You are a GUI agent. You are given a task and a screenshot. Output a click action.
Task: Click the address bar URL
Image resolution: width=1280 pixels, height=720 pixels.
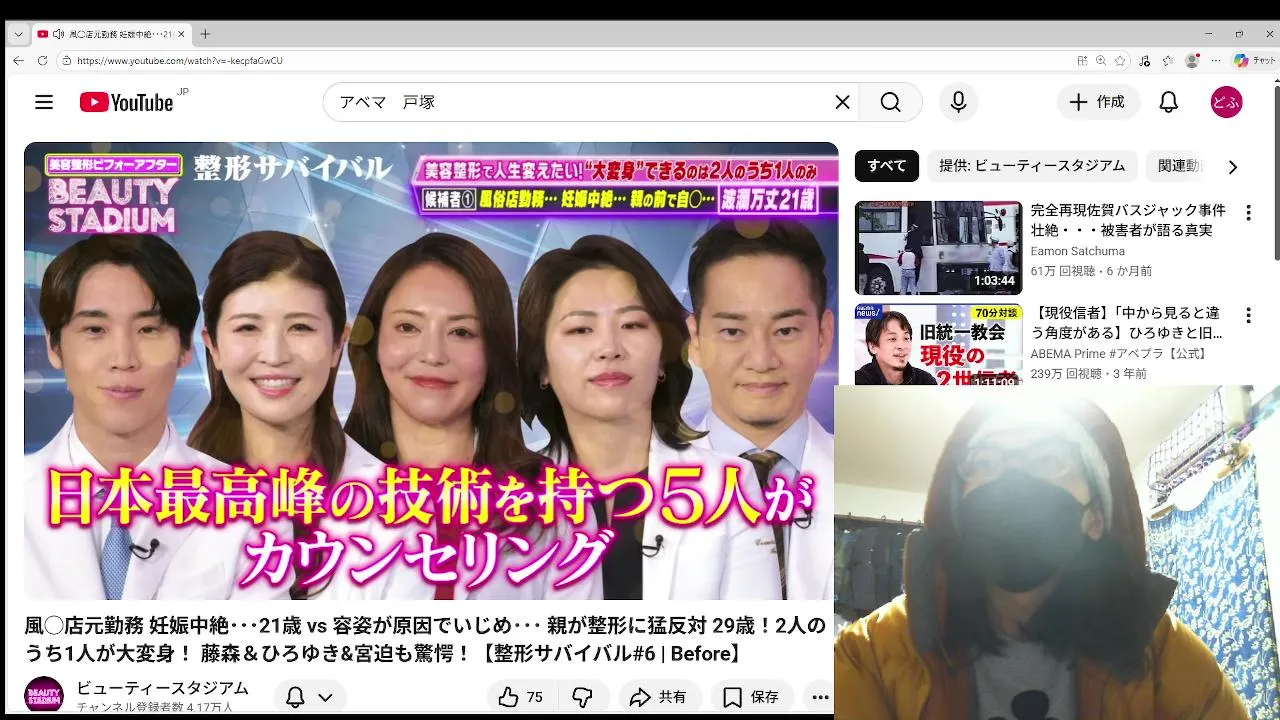[180, 60]
